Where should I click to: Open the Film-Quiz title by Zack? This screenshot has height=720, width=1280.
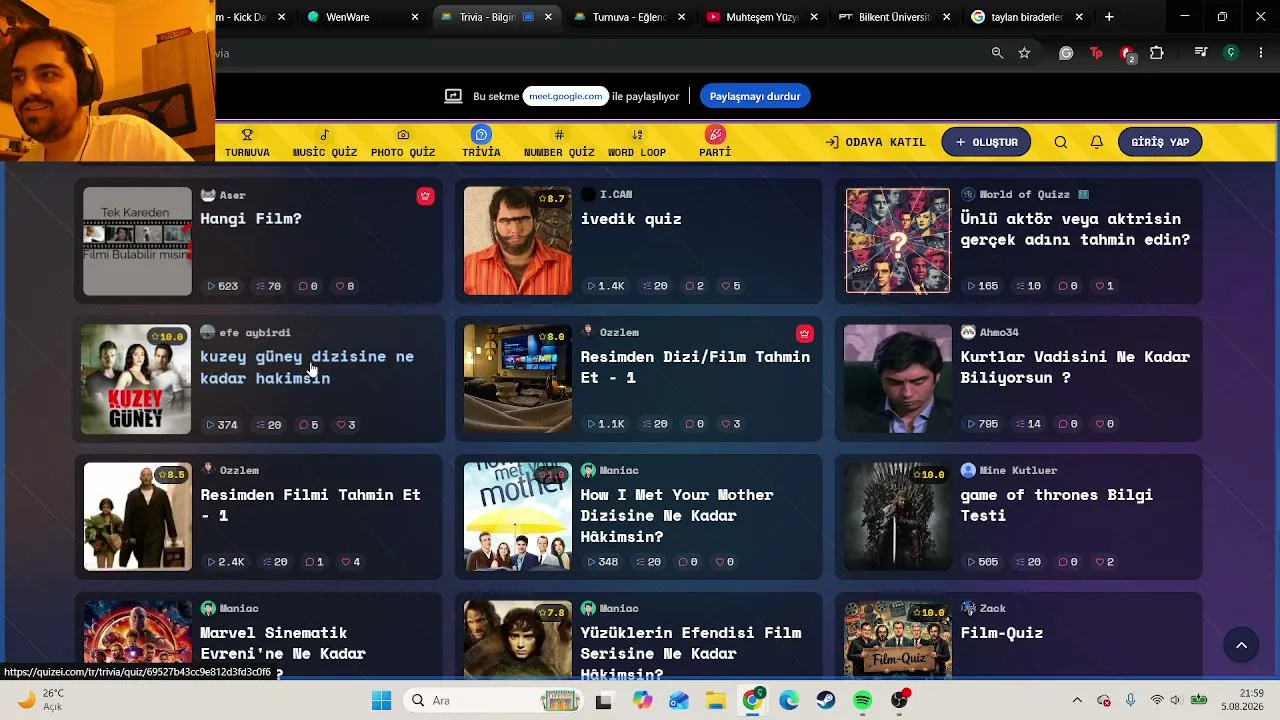coord(1002,632)
